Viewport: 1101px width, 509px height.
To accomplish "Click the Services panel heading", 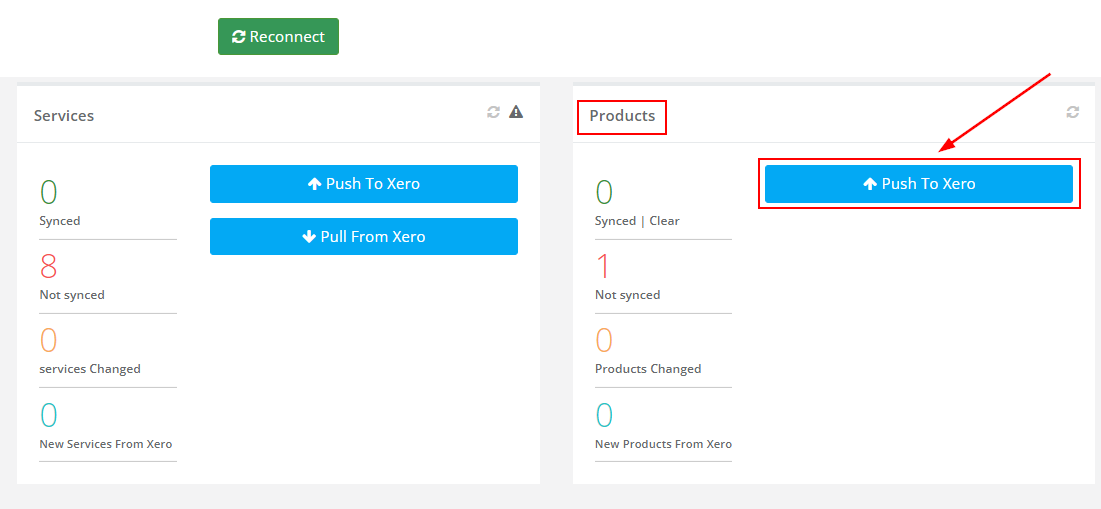I will [64, 116].
